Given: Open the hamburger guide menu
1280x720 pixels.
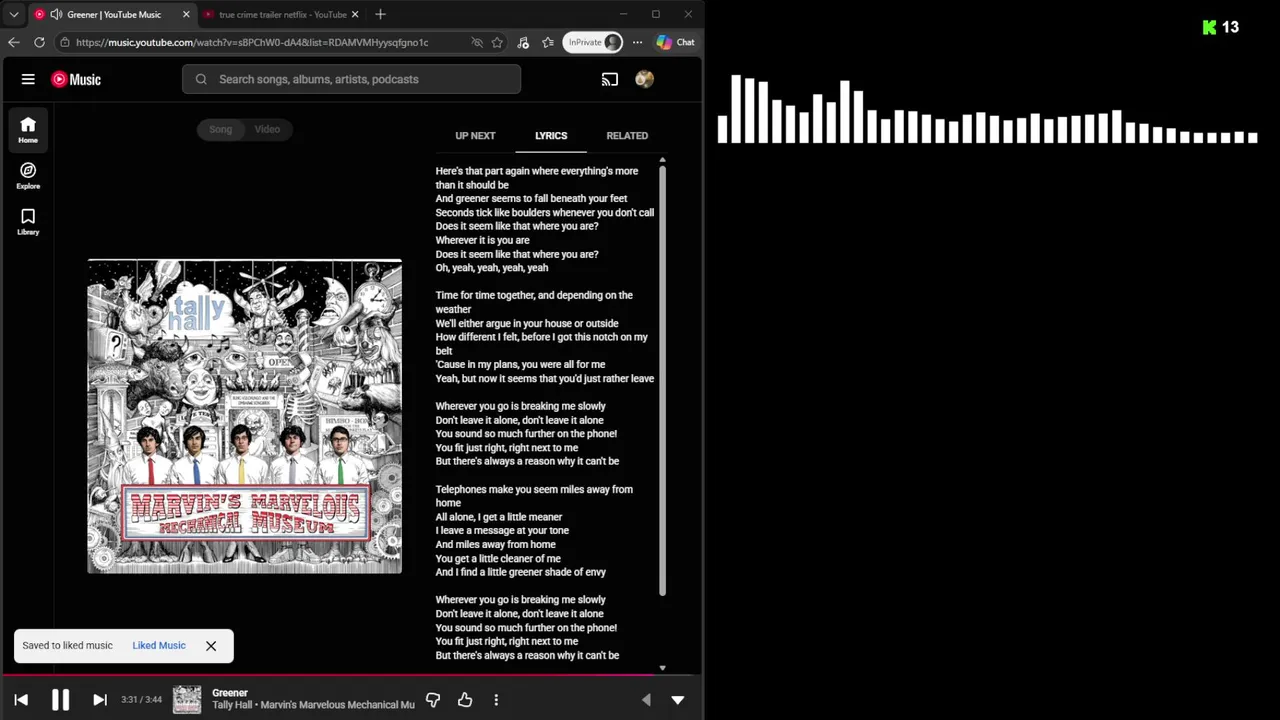Looking at the screenshot, I should [28, 79].
